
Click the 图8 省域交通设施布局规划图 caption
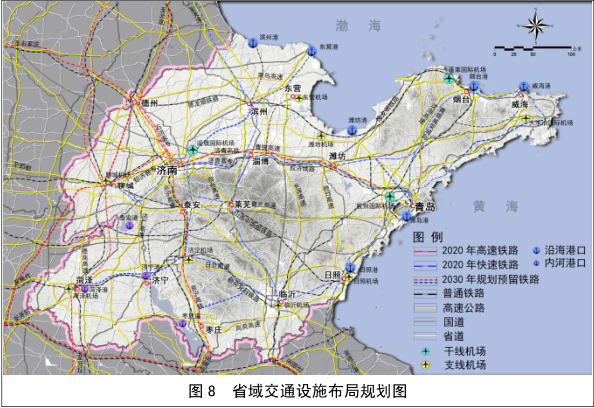[298, 391]
